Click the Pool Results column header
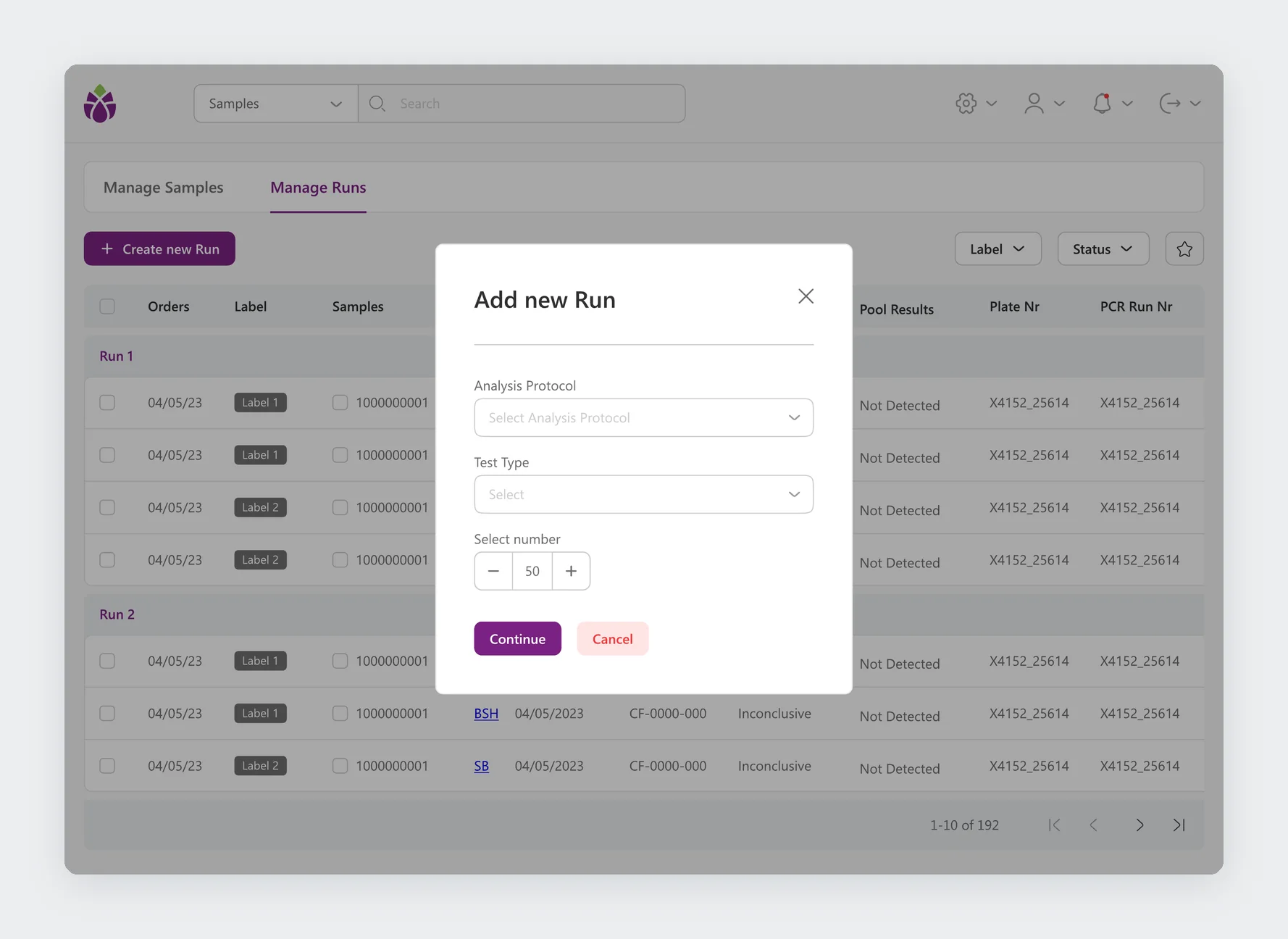 tap(897, 309)
